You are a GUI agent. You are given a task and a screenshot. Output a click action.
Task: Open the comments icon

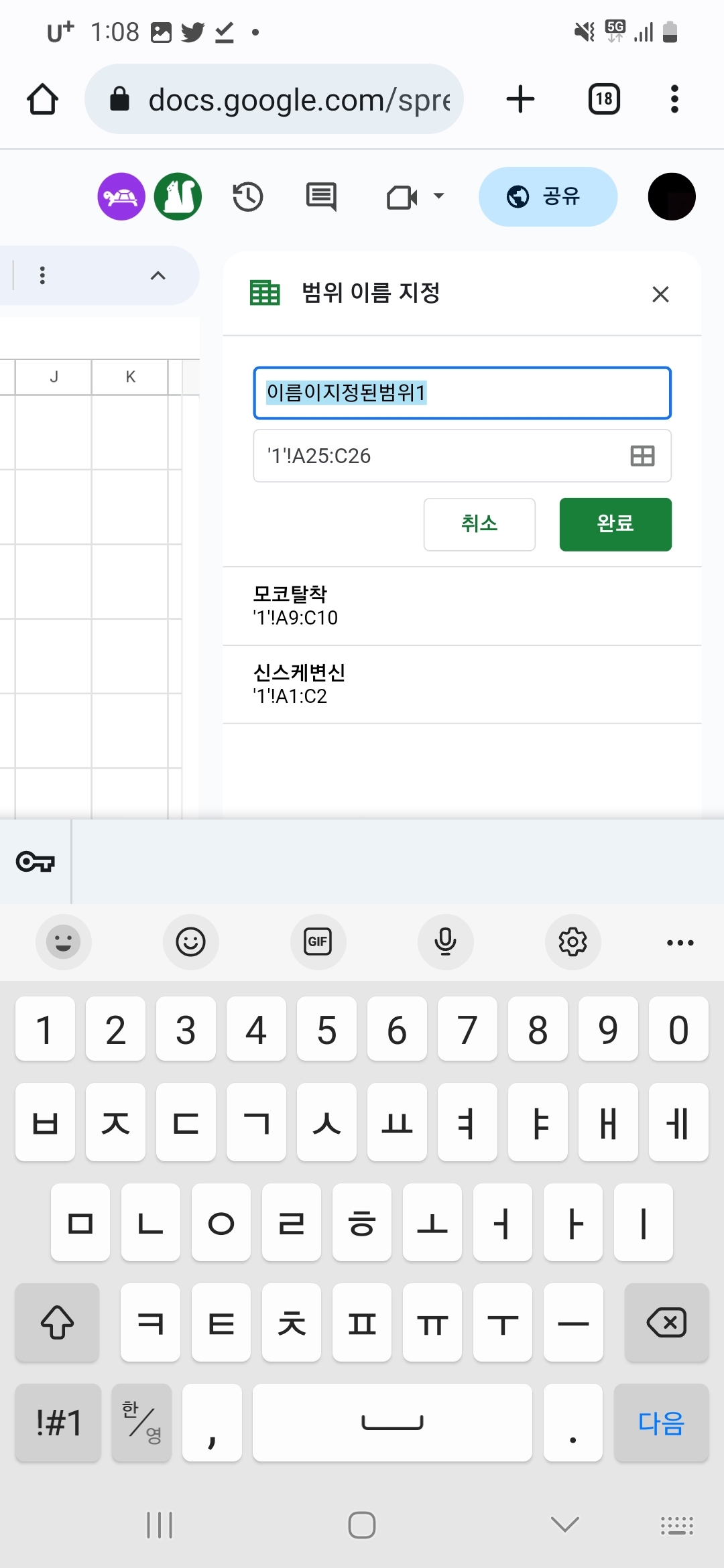(321, 197)
